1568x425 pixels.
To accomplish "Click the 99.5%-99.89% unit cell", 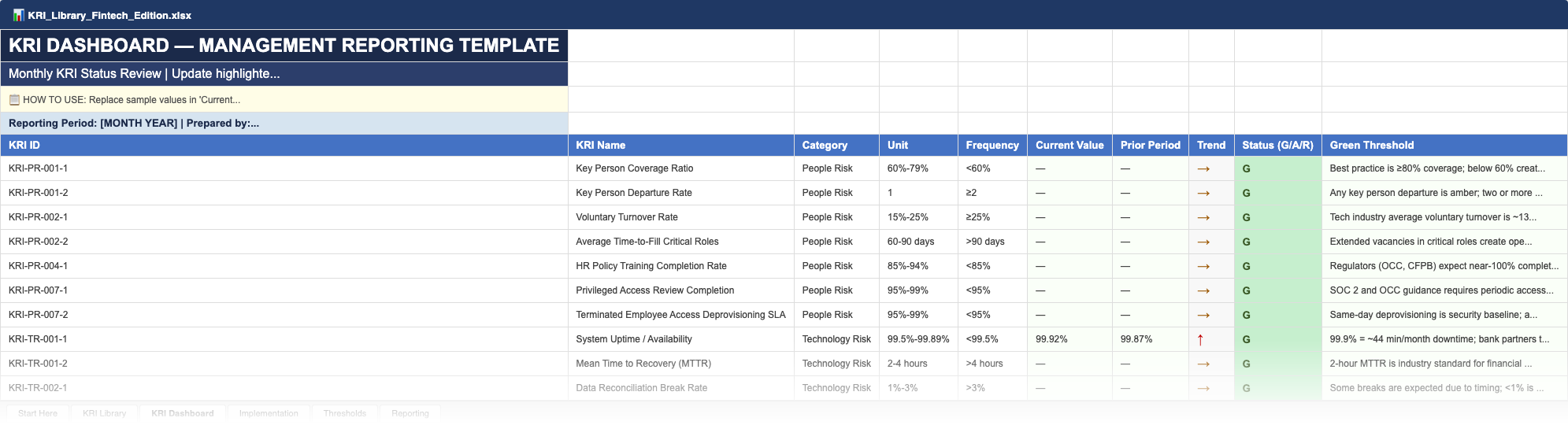I will pos(918,339).
